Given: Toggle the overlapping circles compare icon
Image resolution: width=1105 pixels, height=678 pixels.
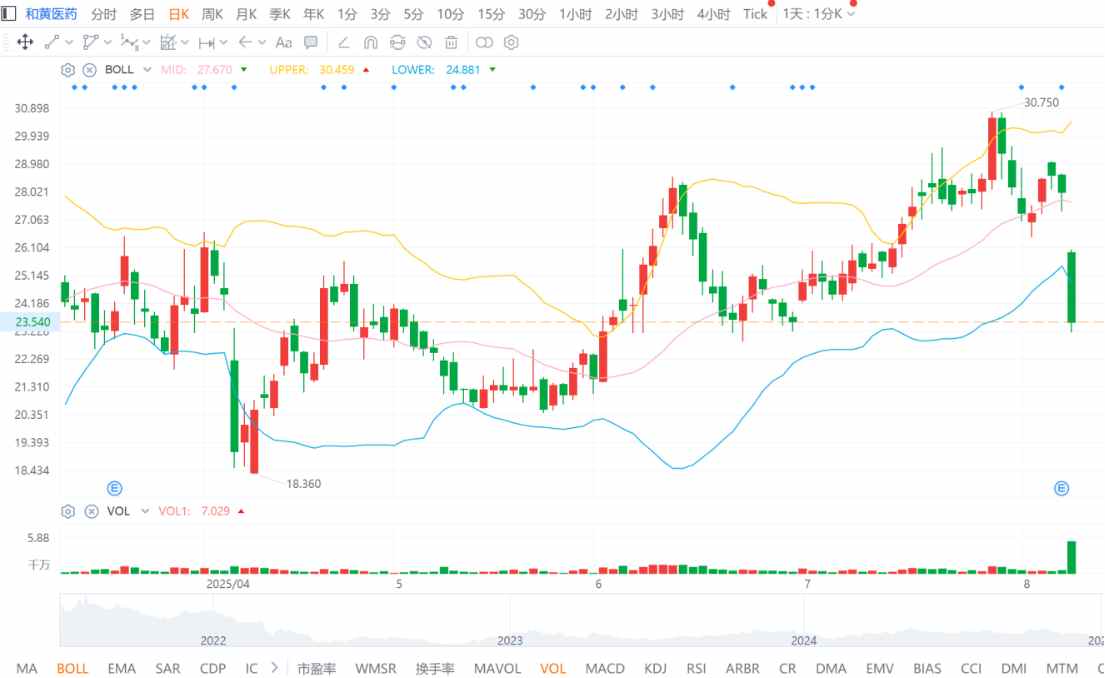Looking at the screenshot, I should 484,42.
